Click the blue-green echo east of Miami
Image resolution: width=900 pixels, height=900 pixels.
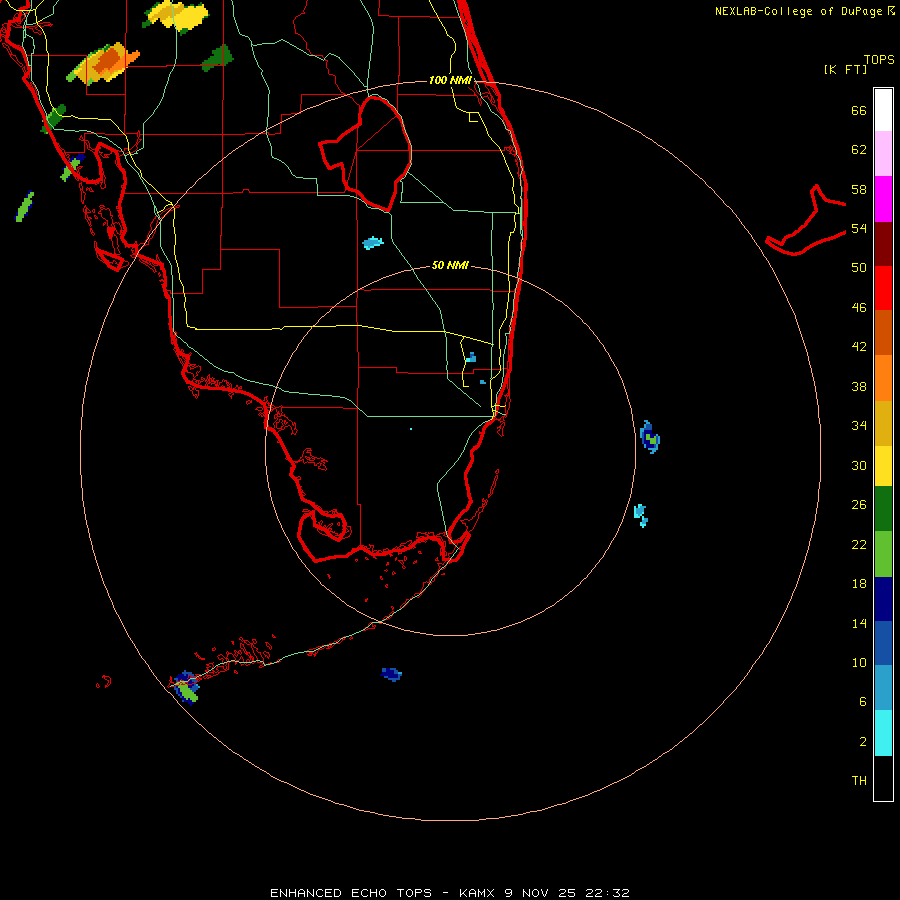pos(650,437)
